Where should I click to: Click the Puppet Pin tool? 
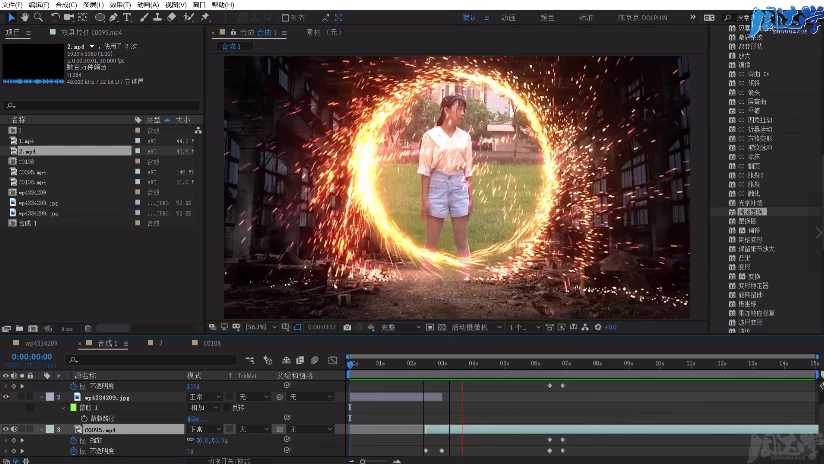pyautogui.click(x=204, y=17)
